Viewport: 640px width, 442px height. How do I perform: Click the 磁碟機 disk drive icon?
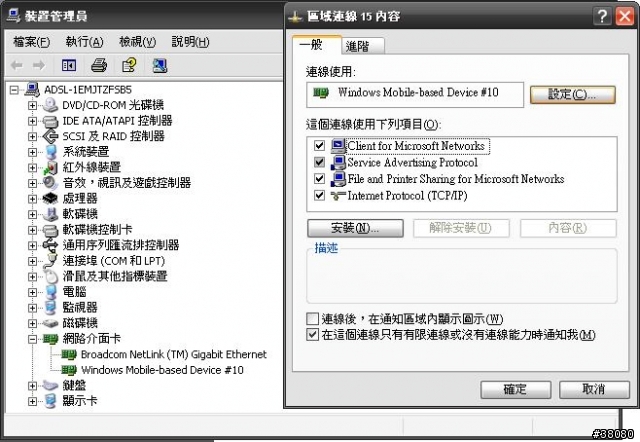pyautogui.click(x=50, y=323)
